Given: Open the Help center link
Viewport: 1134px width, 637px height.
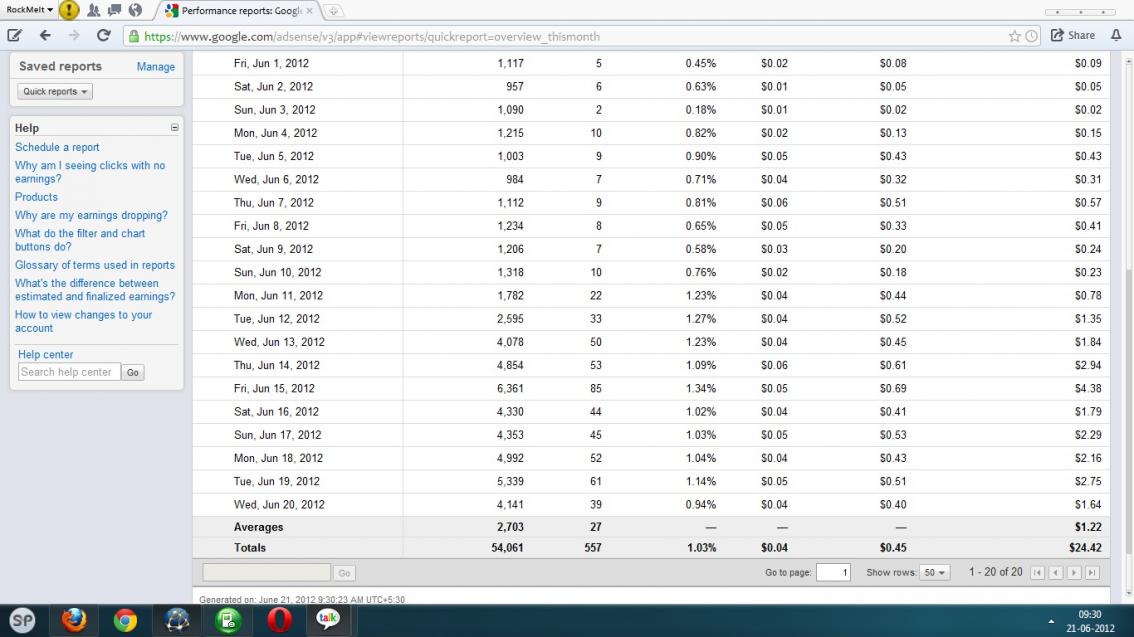Looking at the screenshot, I should click(46, 354).
